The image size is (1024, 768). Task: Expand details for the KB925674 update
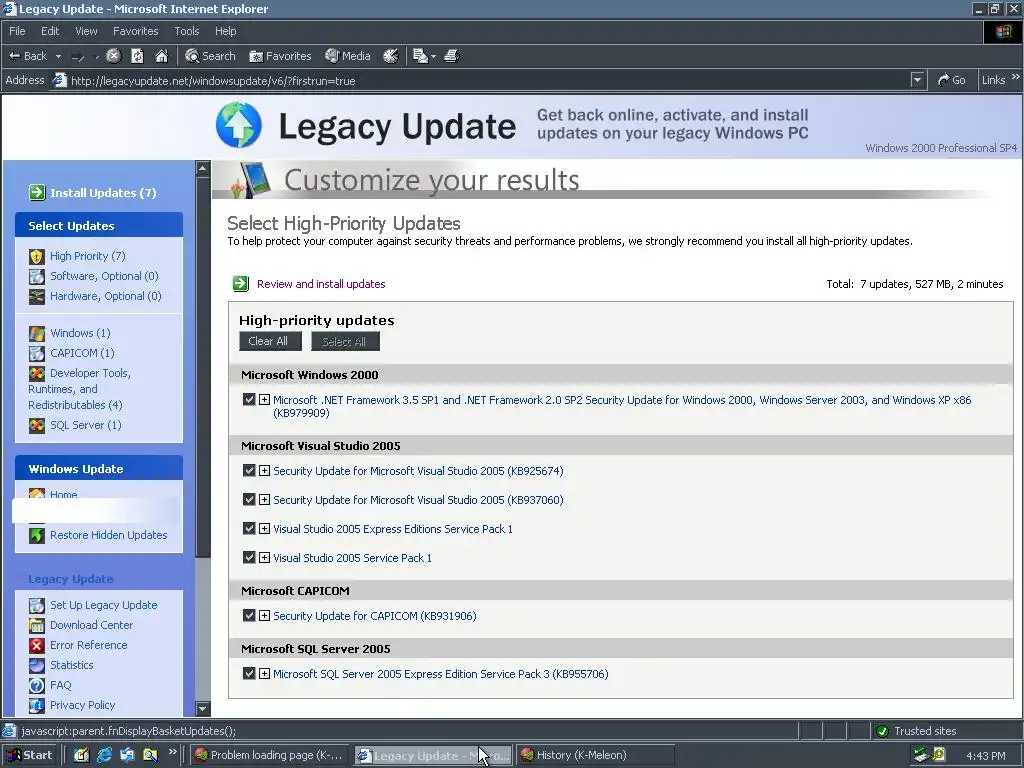[x=264, y=470]
